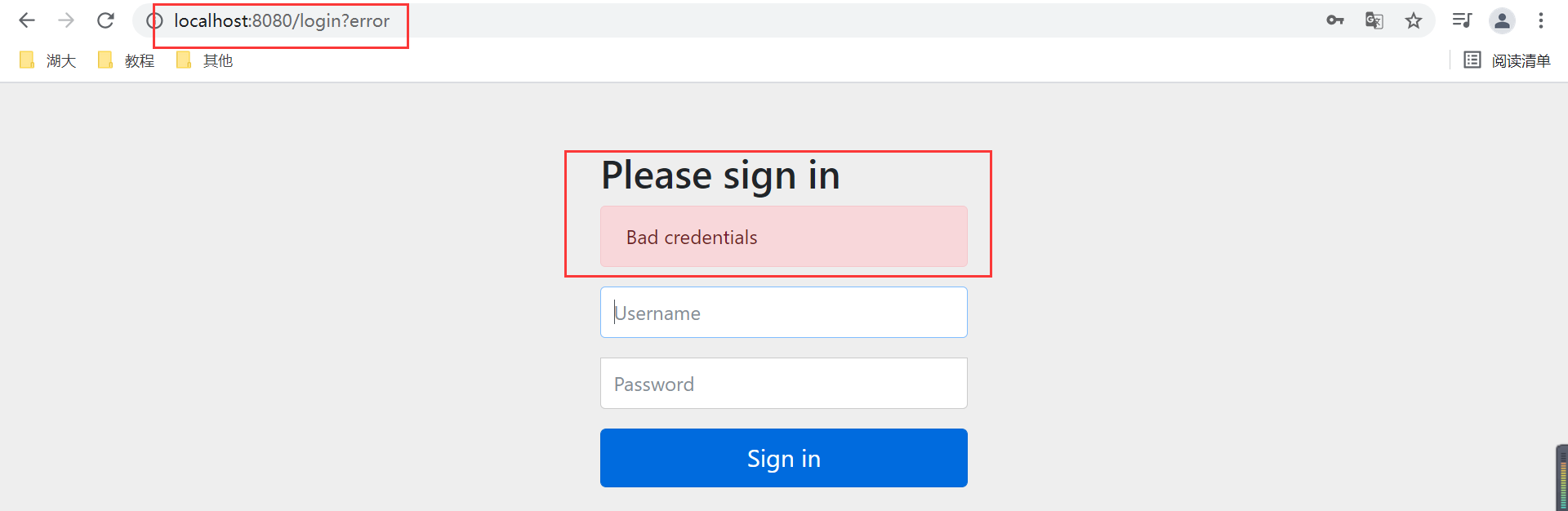Open the 湖大 bookmark folder
This screenshot has height=511, width=1568.
pos(47,60)
